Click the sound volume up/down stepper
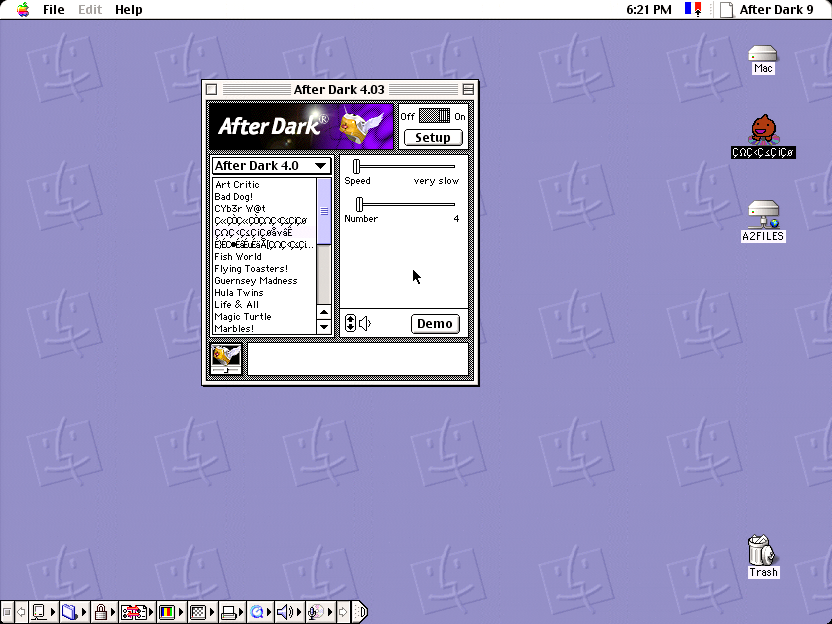Screen dimensions: 832x624 pyautogui.click(x=350, y=323)
